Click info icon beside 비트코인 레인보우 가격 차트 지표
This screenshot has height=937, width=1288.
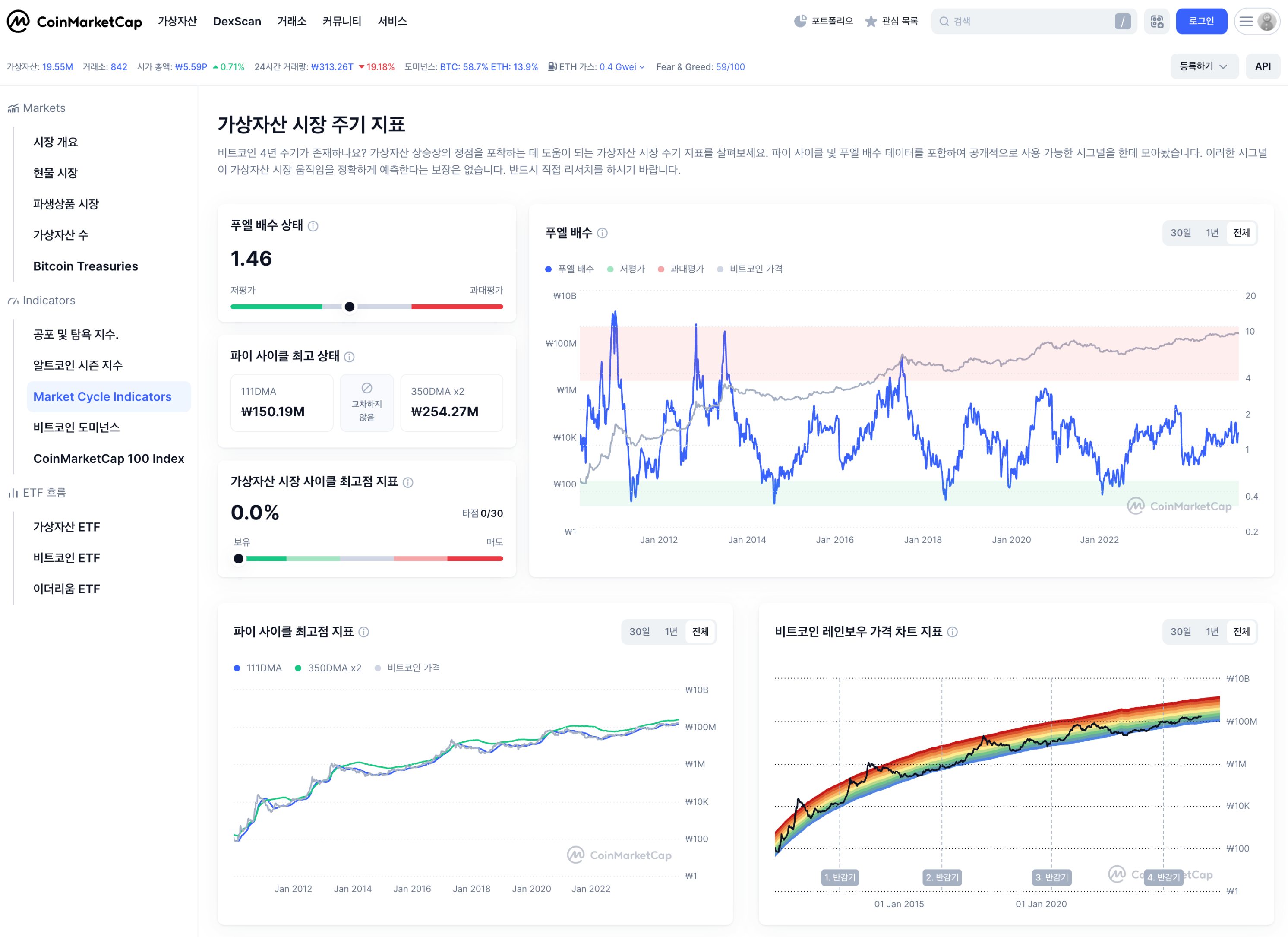(x=952, y=632)
